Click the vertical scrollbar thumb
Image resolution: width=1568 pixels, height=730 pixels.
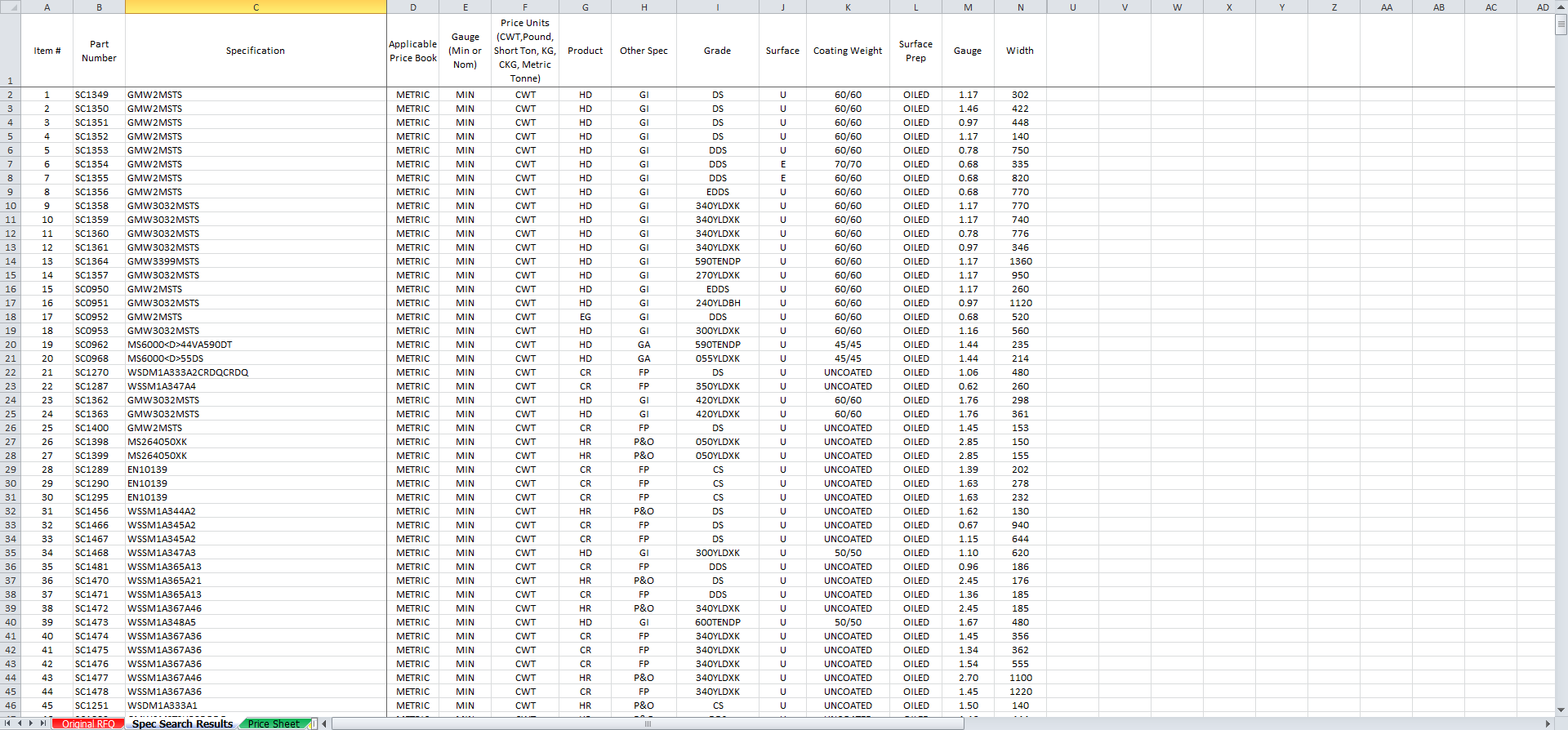(1561, 24)
